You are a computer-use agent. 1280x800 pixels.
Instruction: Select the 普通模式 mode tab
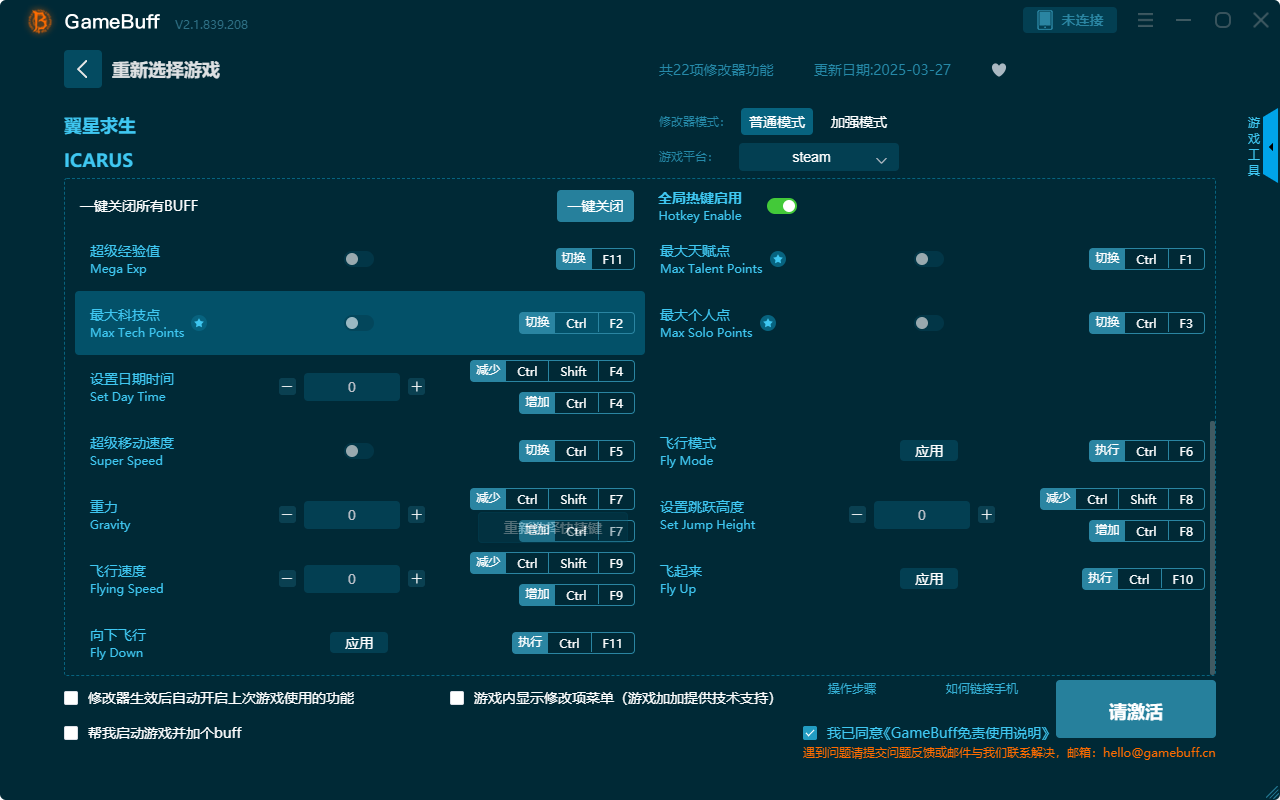pos(776,121)
